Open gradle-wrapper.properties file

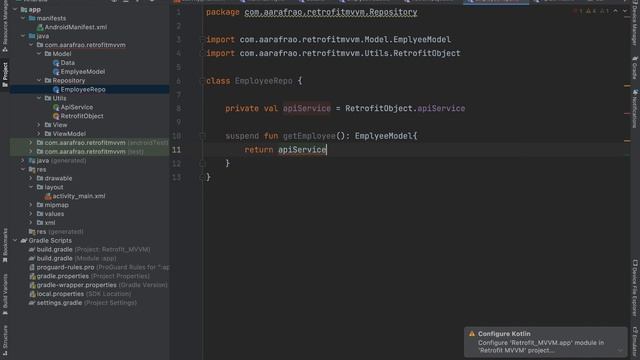[x=102, y=285]
